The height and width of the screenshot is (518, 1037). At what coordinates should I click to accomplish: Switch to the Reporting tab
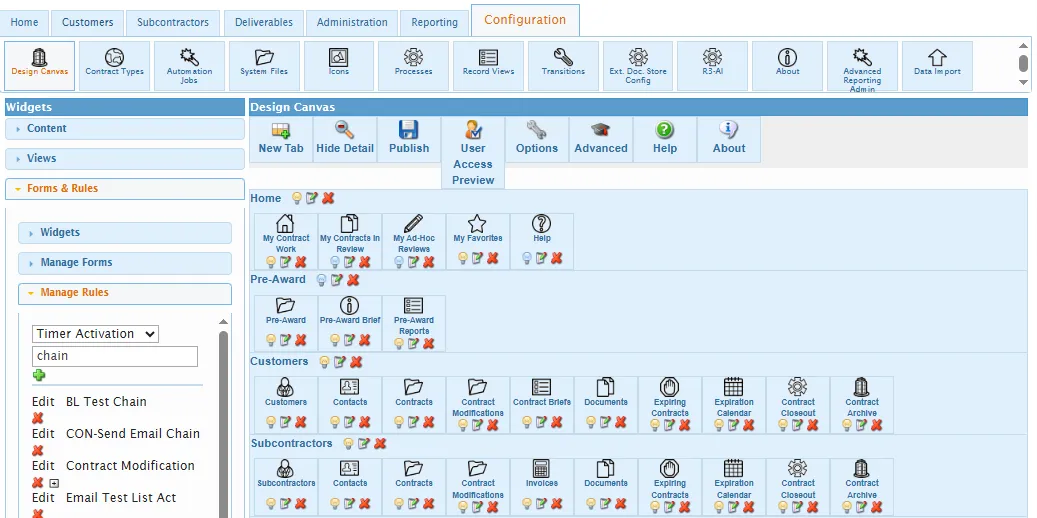click(434, 22)
